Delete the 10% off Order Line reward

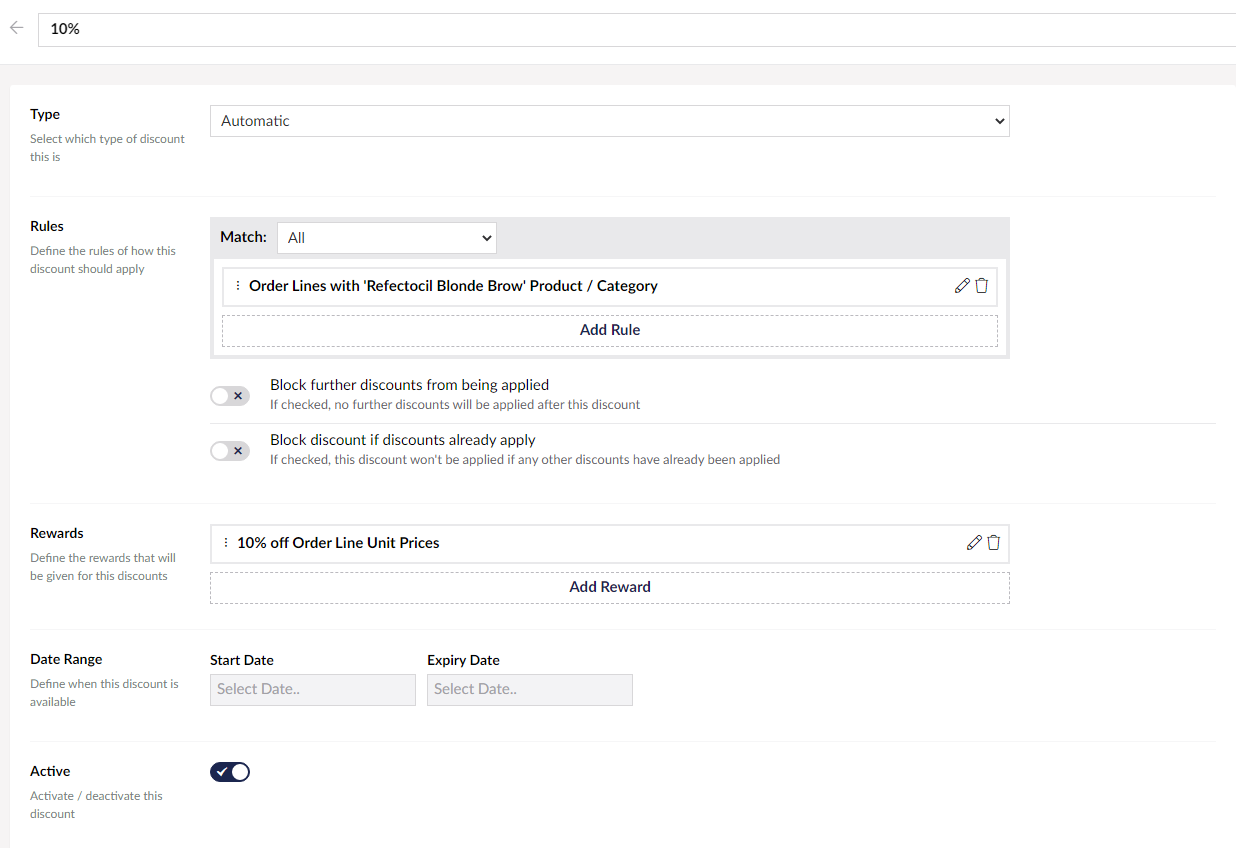click(x=994, y=543)
